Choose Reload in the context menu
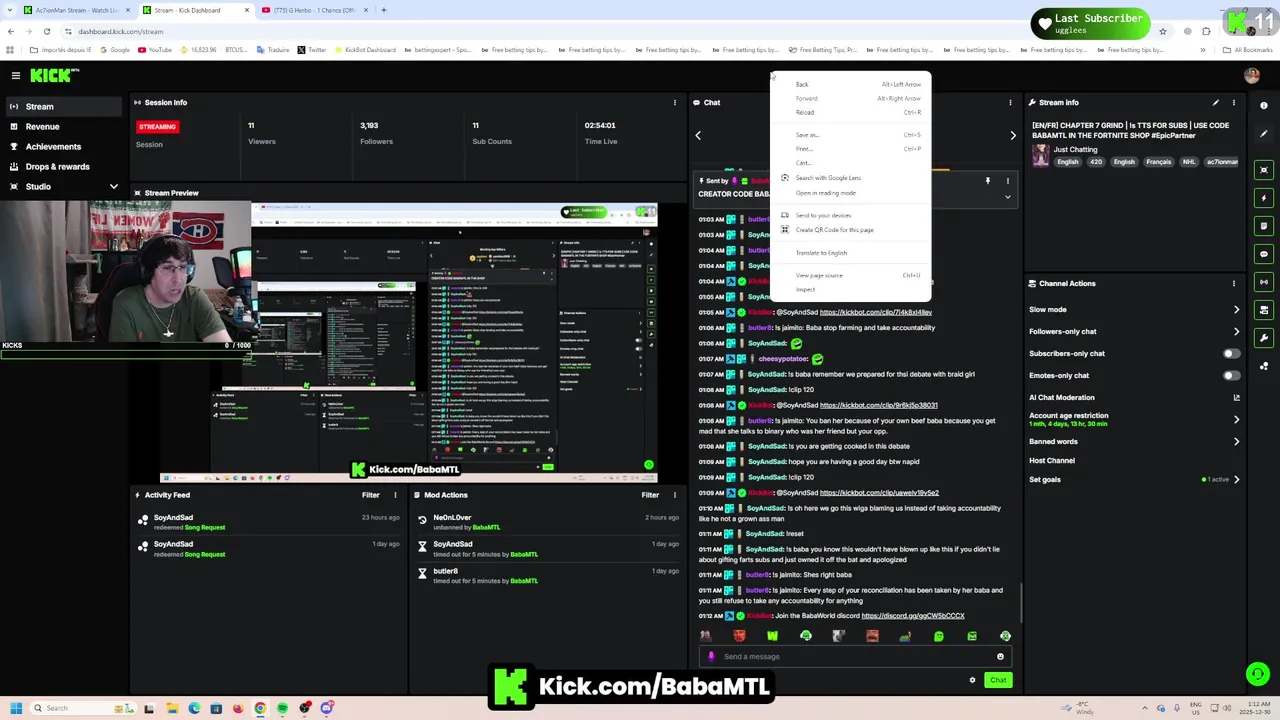 [851, 112]
